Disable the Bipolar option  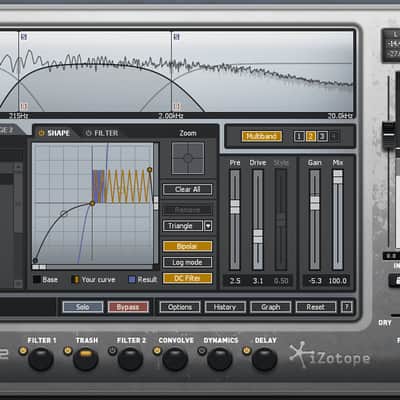point(187,246)
